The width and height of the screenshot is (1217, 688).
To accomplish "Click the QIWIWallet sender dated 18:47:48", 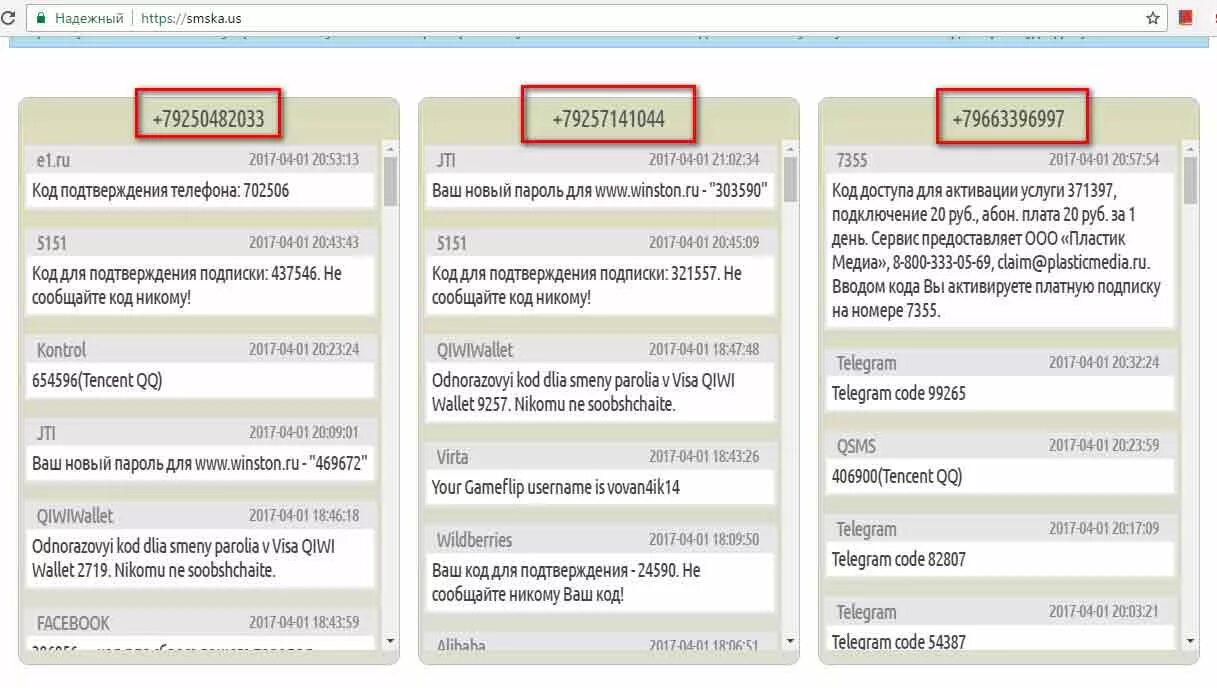I will [x=475, y=350].
